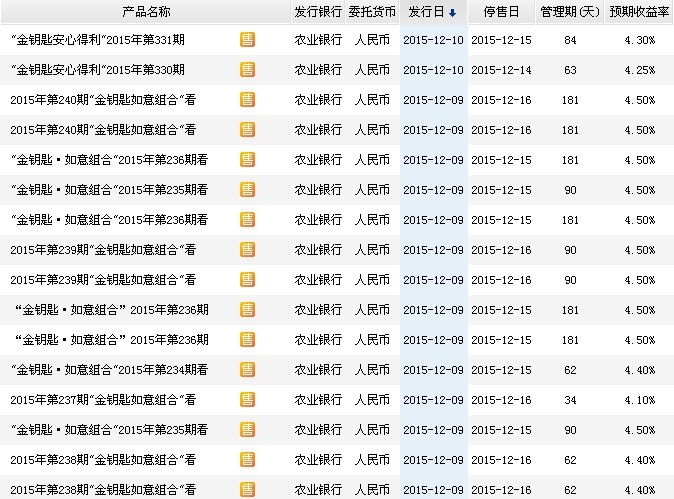Sort by the 委托货币 column header
Screen dimensions: 674x499
[x=372, y=12]
